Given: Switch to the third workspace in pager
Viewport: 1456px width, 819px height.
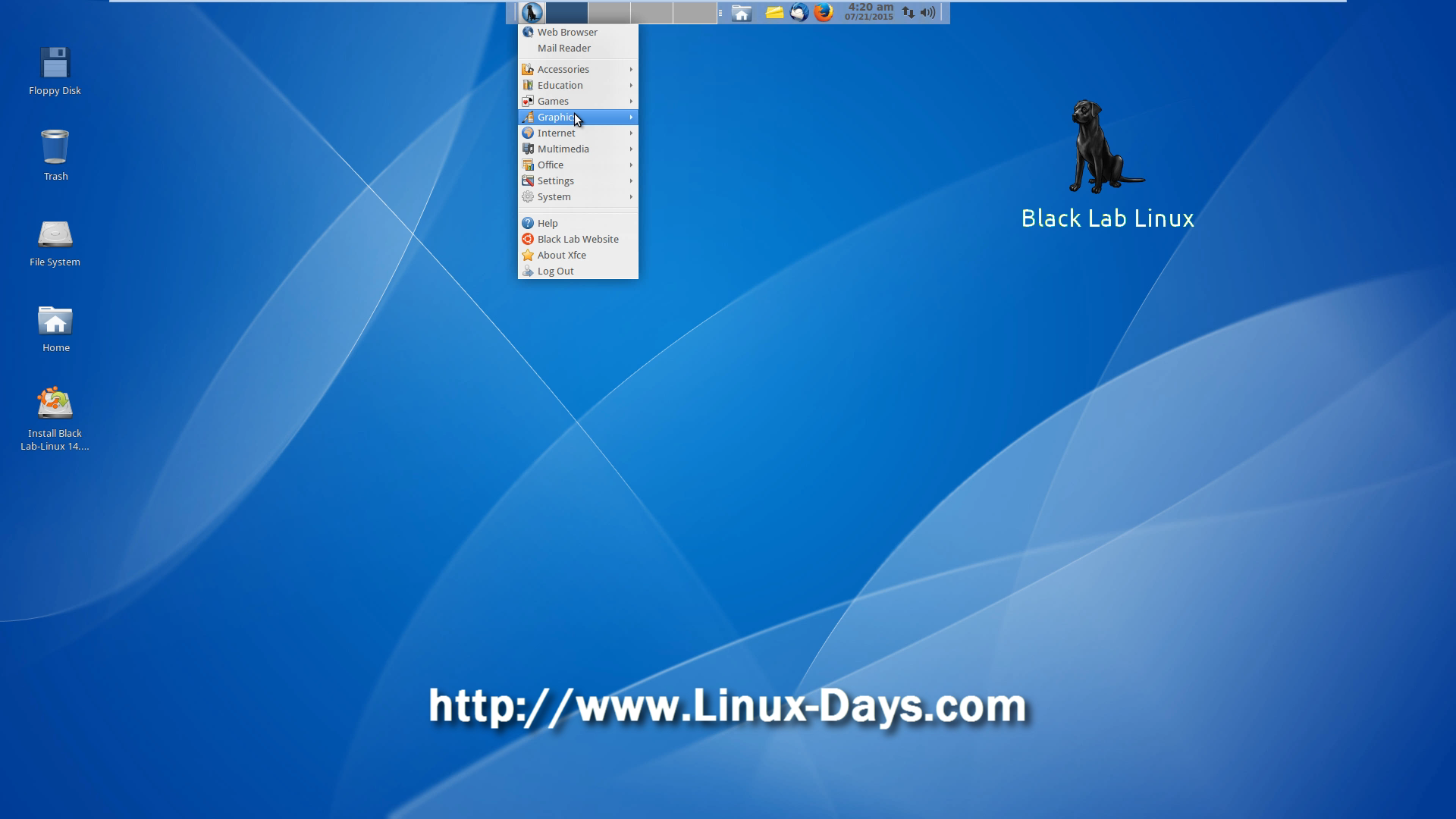Looking at the screenshot, I should 651,12.
